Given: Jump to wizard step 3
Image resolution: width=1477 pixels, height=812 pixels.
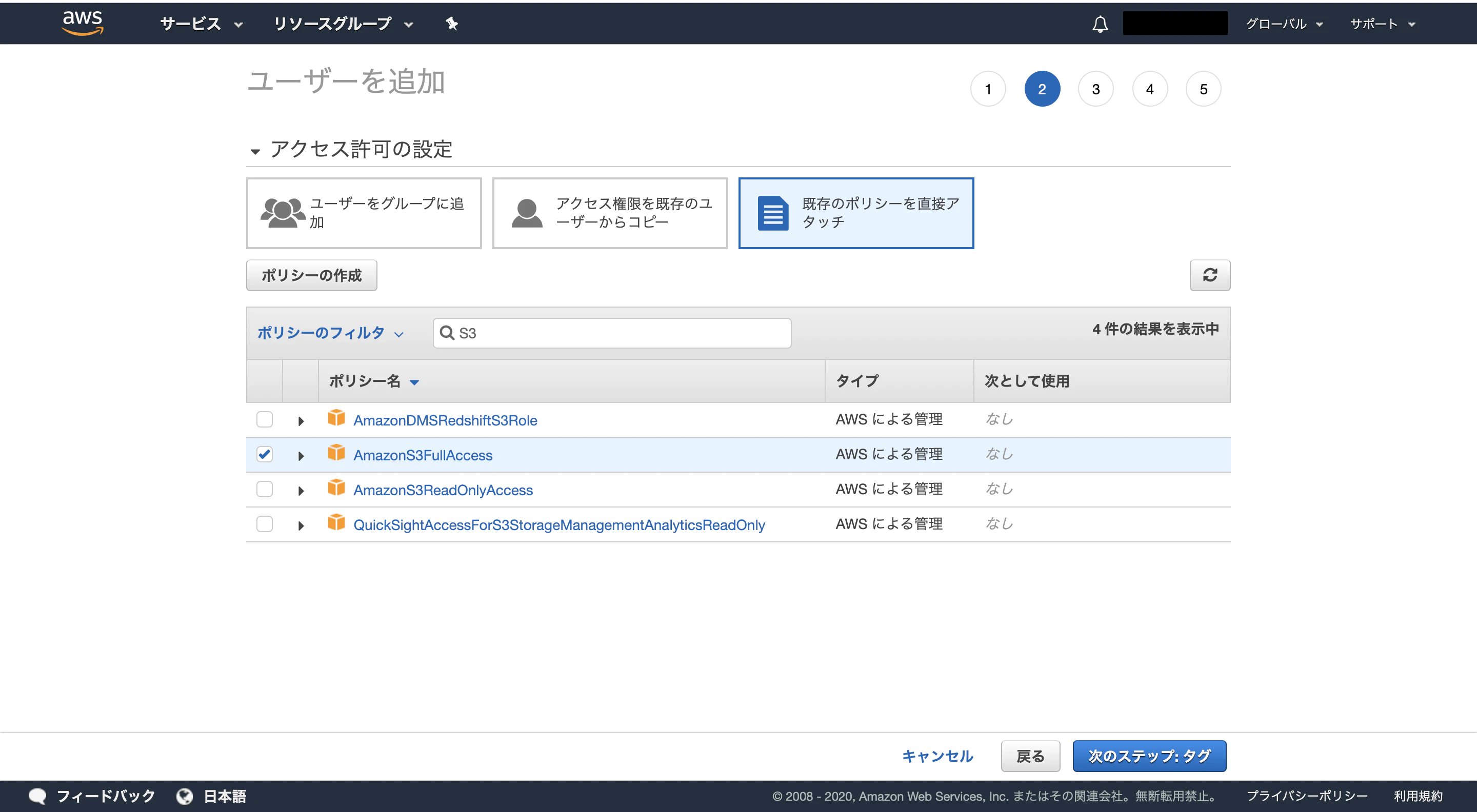Looking at the screenshot, I should click(x=1096, y=89).
